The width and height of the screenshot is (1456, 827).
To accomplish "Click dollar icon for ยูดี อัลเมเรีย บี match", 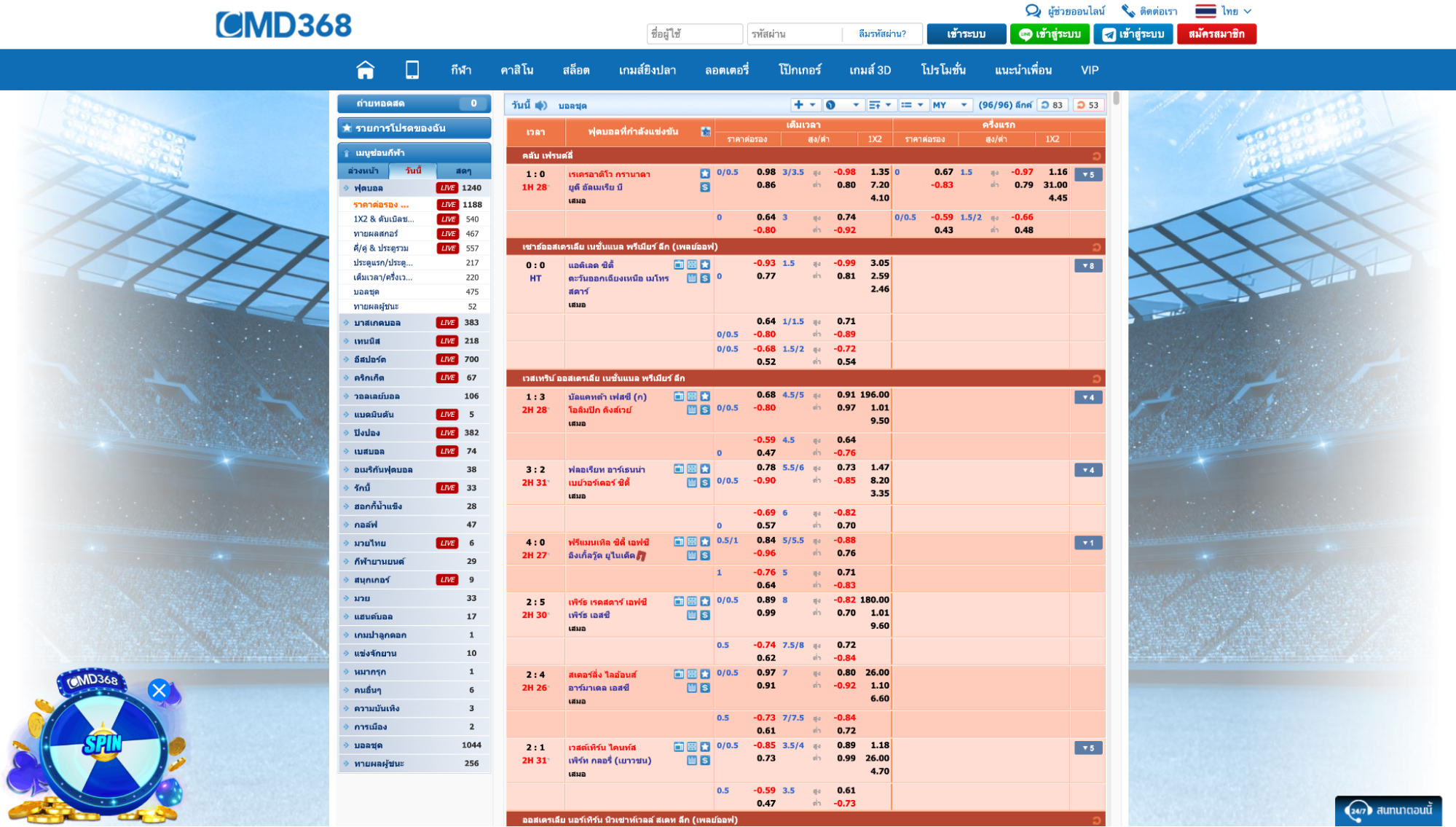I will point(705,187).
